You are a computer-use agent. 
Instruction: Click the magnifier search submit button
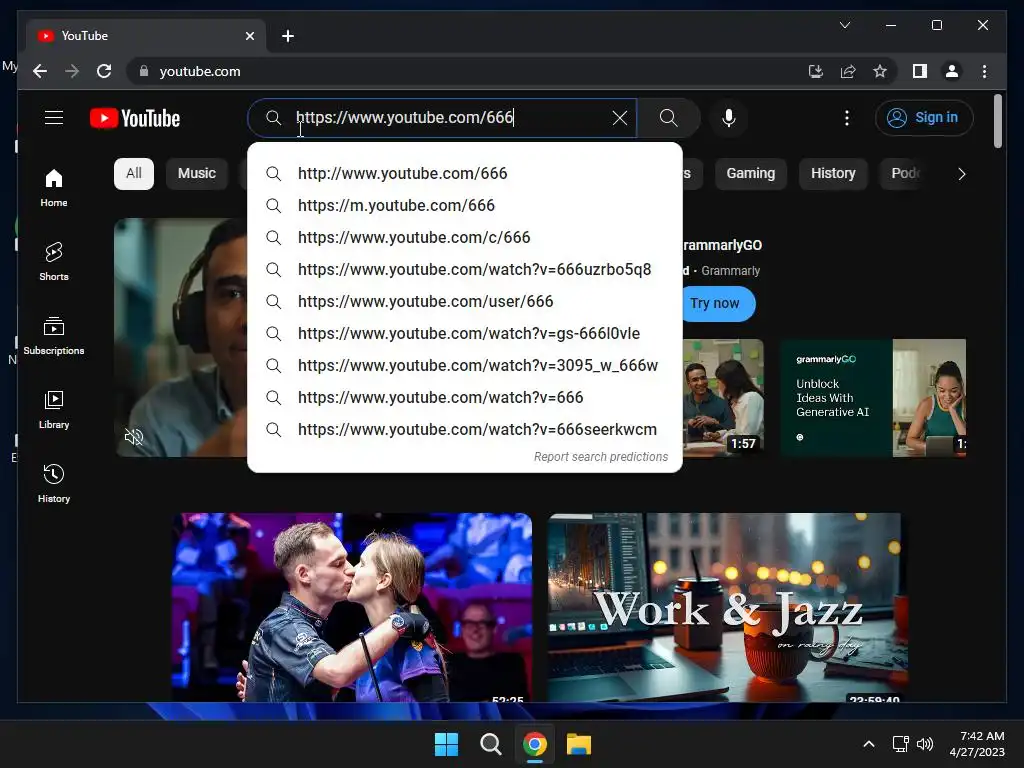coord(668,118)
